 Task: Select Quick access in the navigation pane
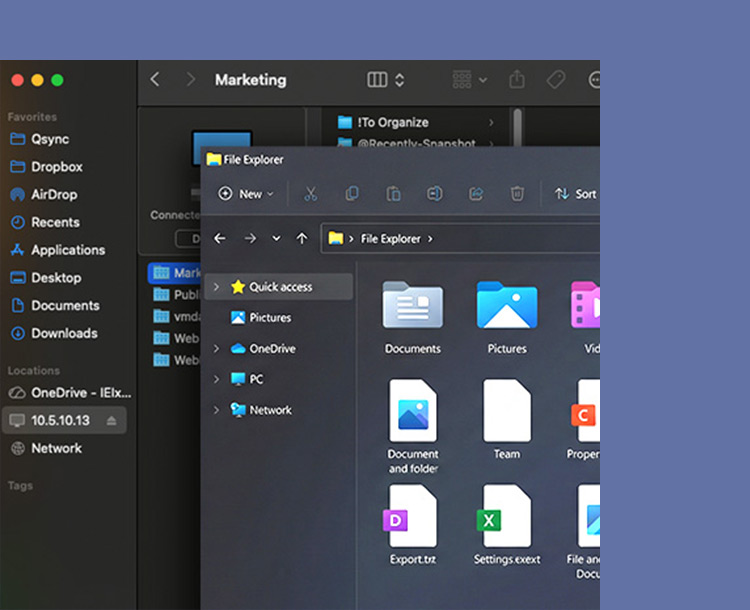[x=280, y=287]
